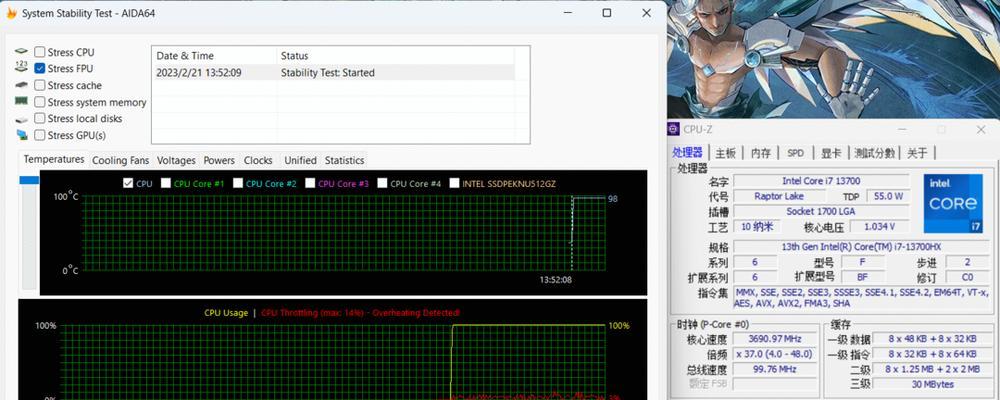Click the CPU Throttling overheating warning text
Screen dimensions: 1000x400
pos(360,313)
